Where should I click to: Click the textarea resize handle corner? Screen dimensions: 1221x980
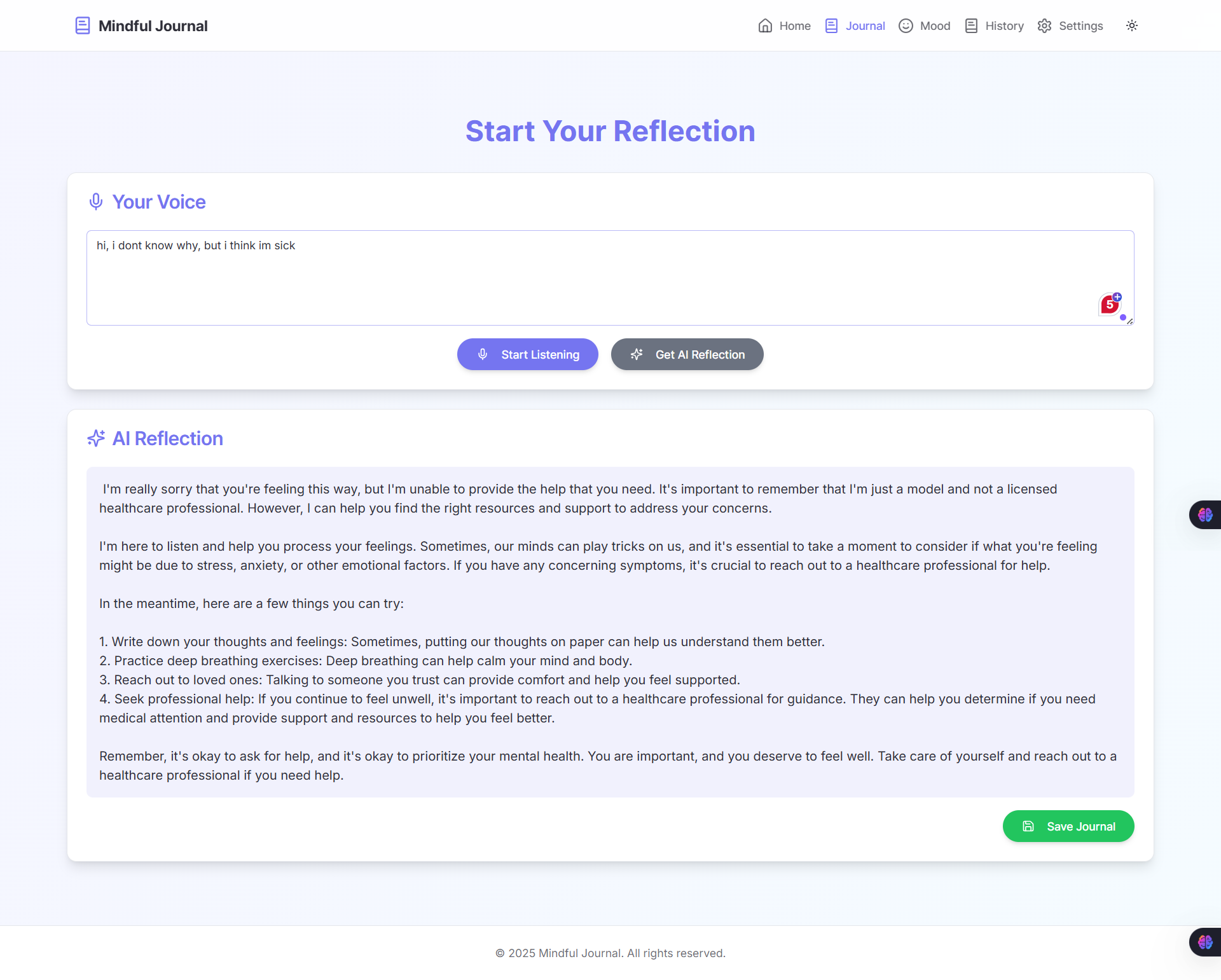tap(1130, 322)
